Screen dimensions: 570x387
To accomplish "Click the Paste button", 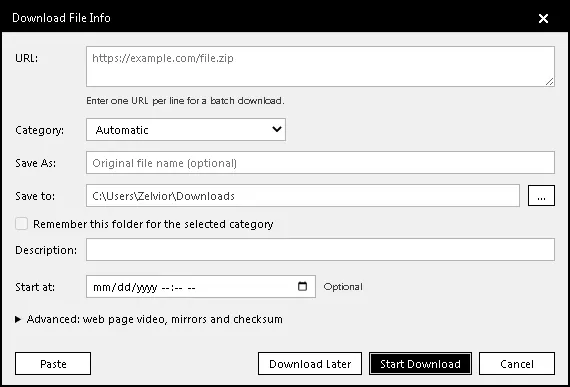I will [x=53, y=363].
